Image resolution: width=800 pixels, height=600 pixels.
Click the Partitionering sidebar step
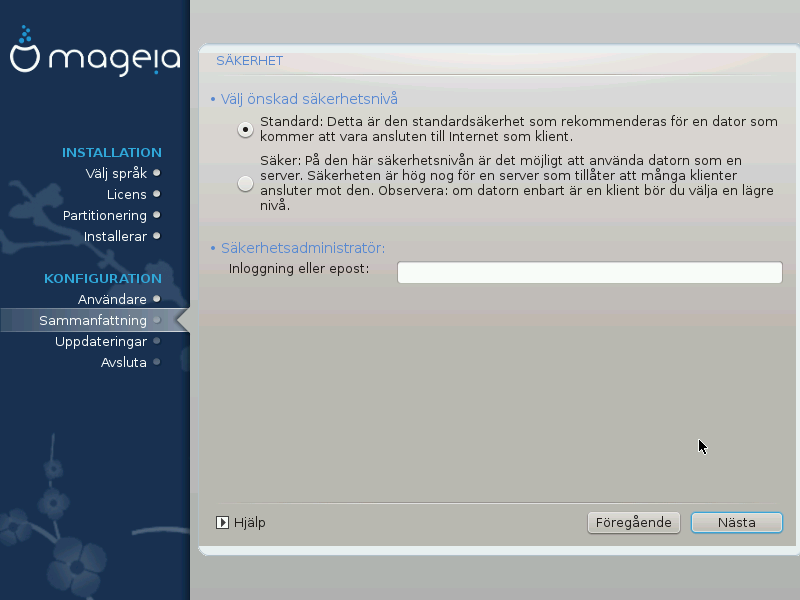(x=105, y=215)
